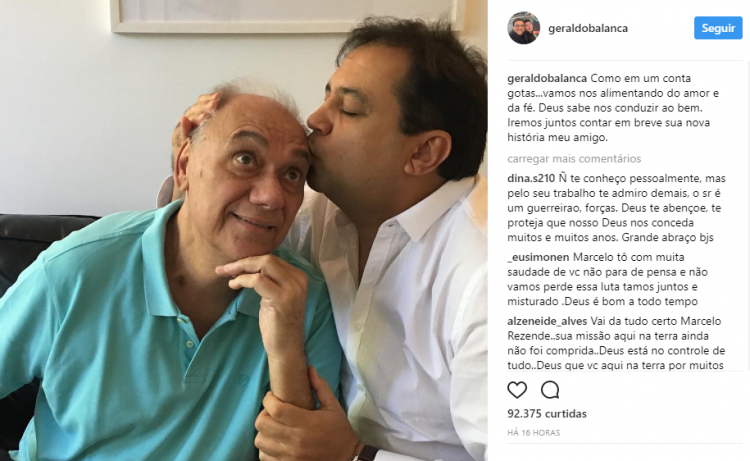
Task: Click the alzeneide_alves comment mentioning Marcelo Rezende
Action: 617,343
